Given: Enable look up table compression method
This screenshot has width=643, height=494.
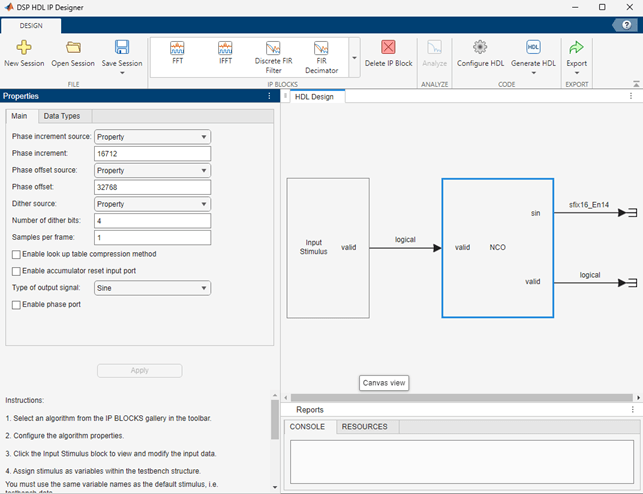Looking at the screenshot, I should click(16, 254).
